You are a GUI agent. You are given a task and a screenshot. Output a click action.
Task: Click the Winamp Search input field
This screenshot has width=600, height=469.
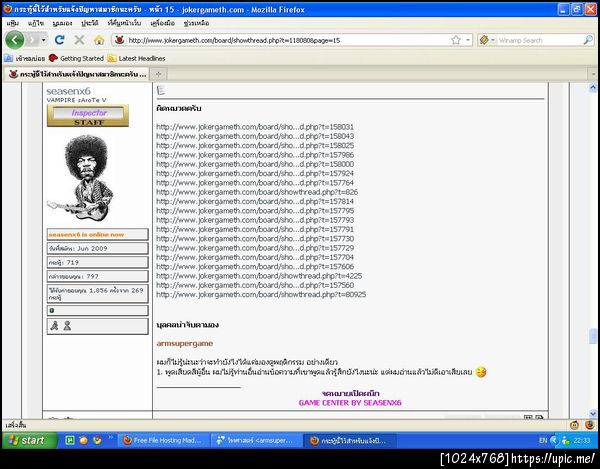pos(540,40)
